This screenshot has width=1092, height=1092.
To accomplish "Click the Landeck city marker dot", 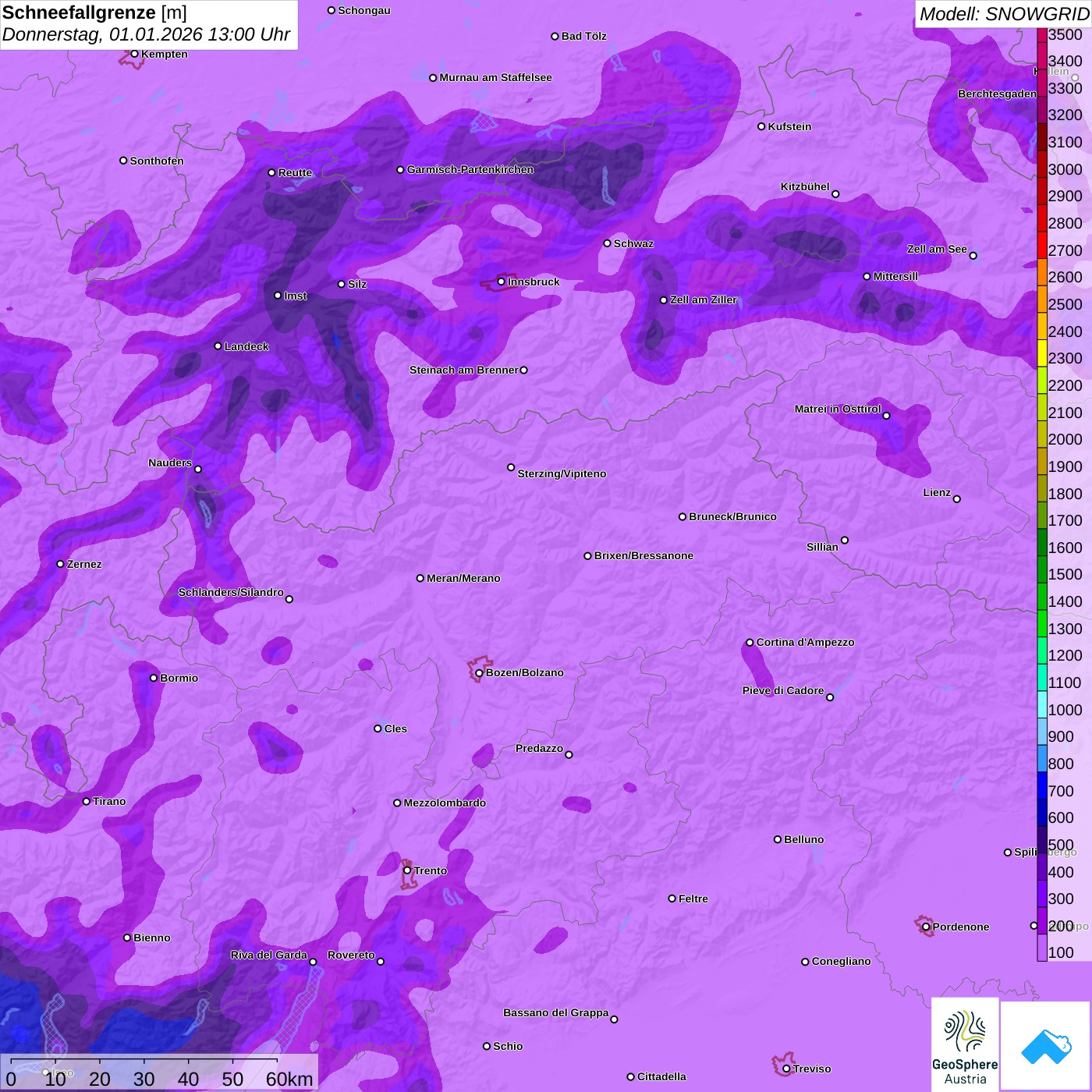I will [218, 346].
